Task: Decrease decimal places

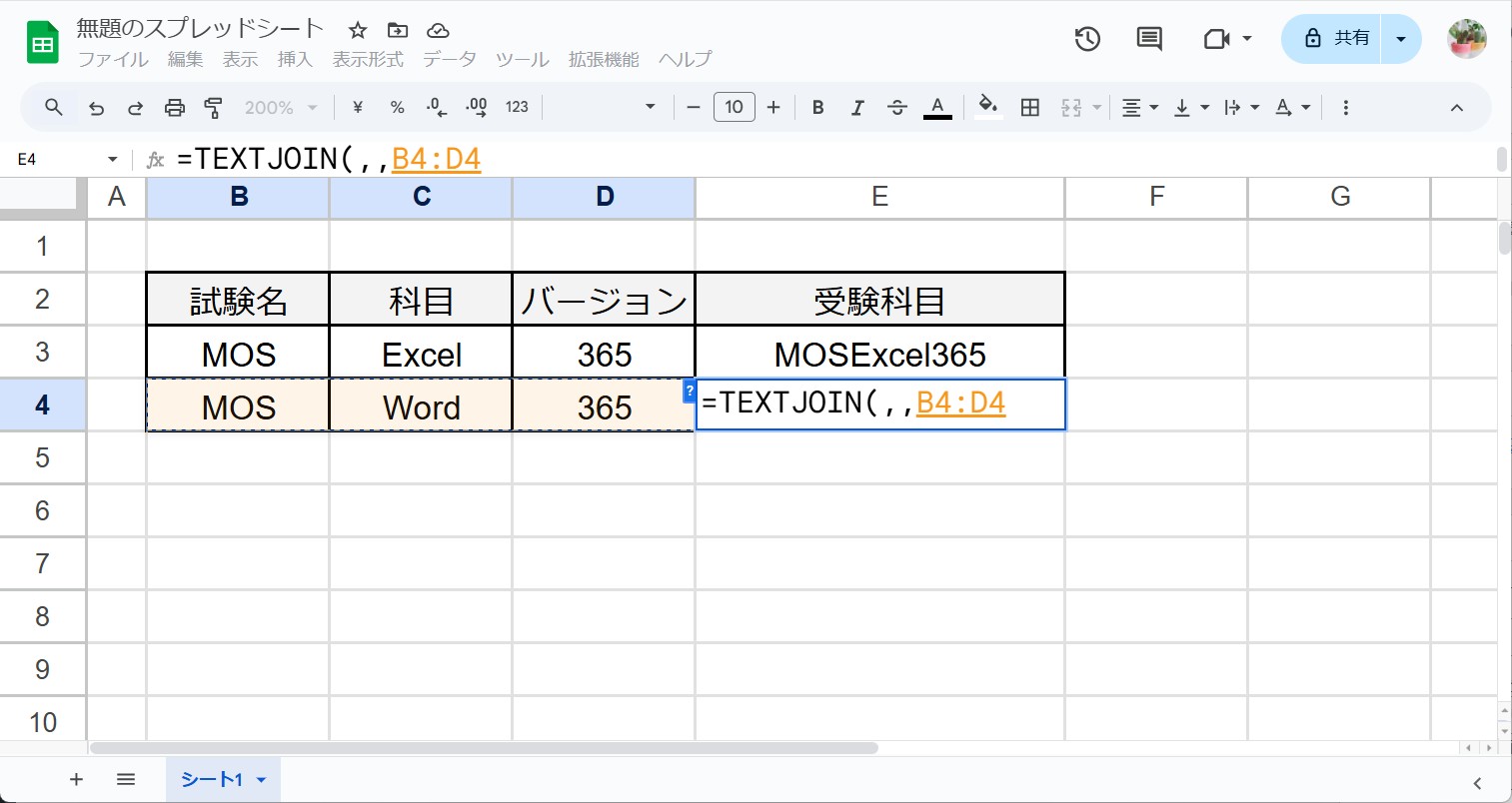Action: 436,107
